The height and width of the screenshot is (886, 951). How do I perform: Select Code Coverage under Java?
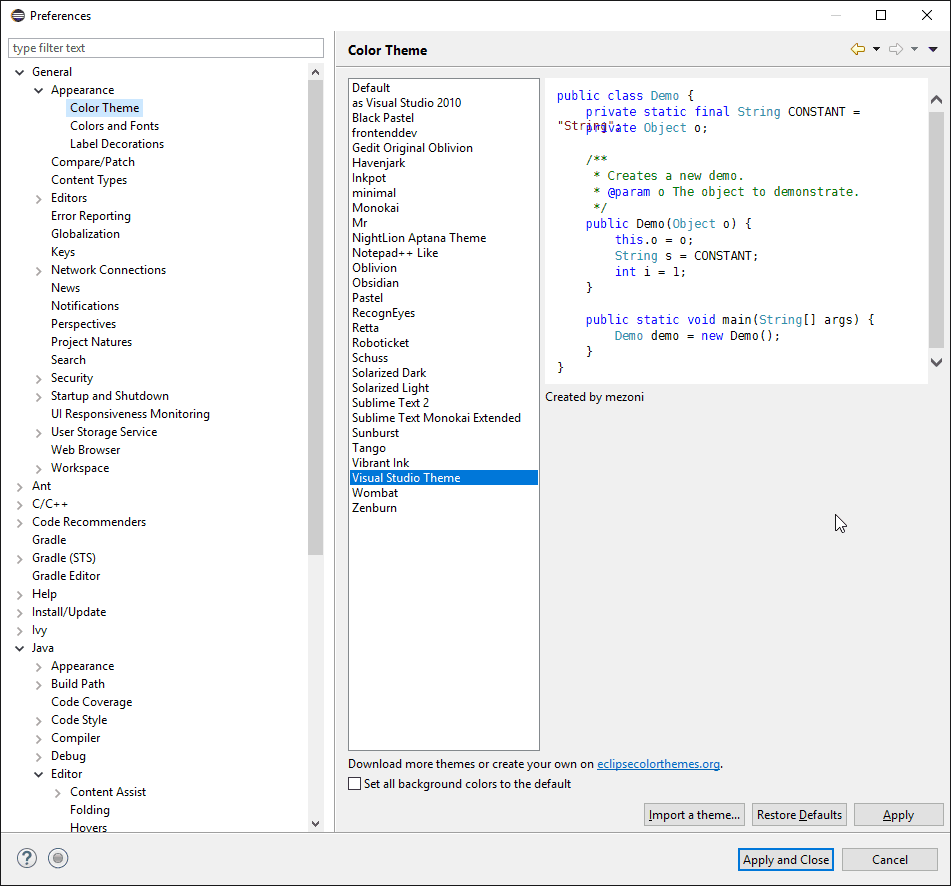point(92,702)
